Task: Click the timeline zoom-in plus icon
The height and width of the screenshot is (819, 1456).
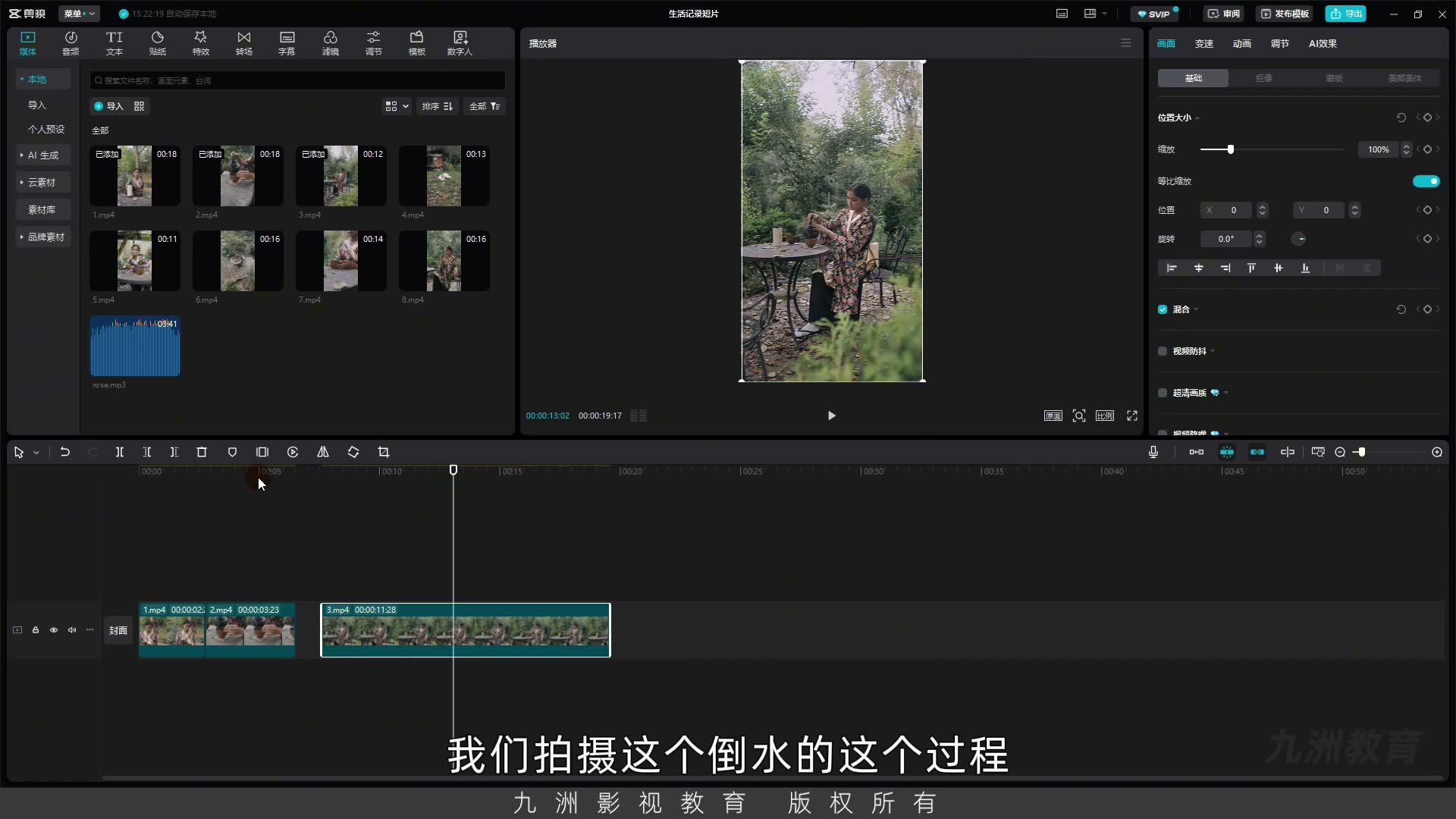Action: coord(1437,452)
